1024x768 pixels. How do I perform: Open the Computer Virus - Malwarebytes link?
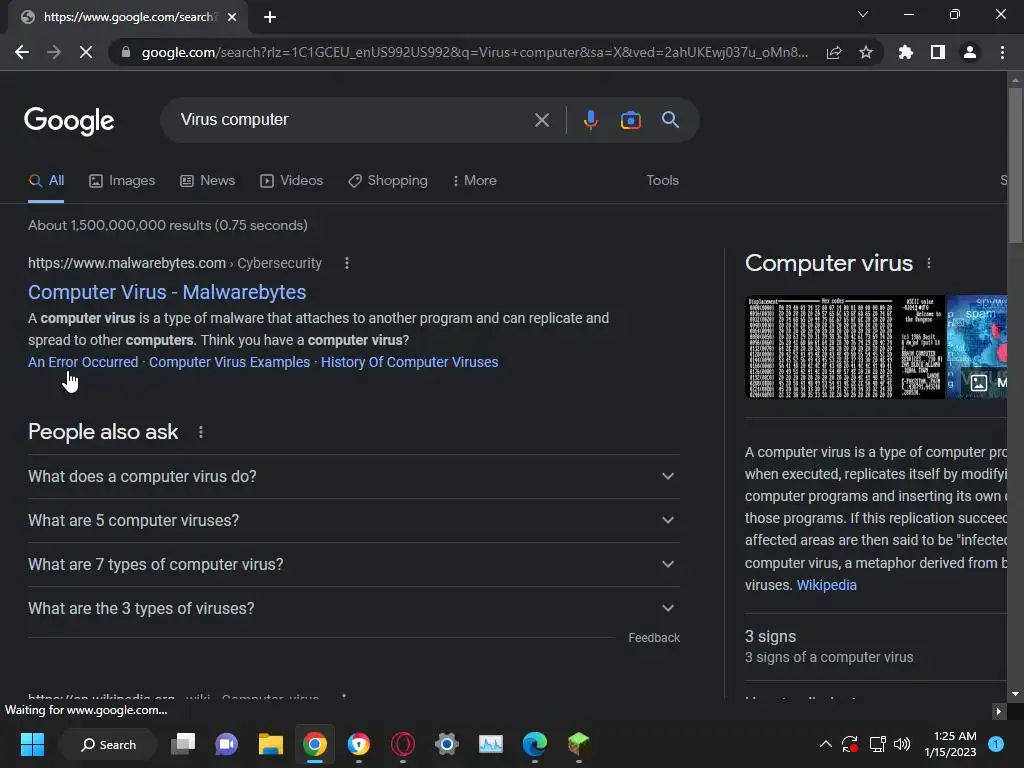click(167, 292)
